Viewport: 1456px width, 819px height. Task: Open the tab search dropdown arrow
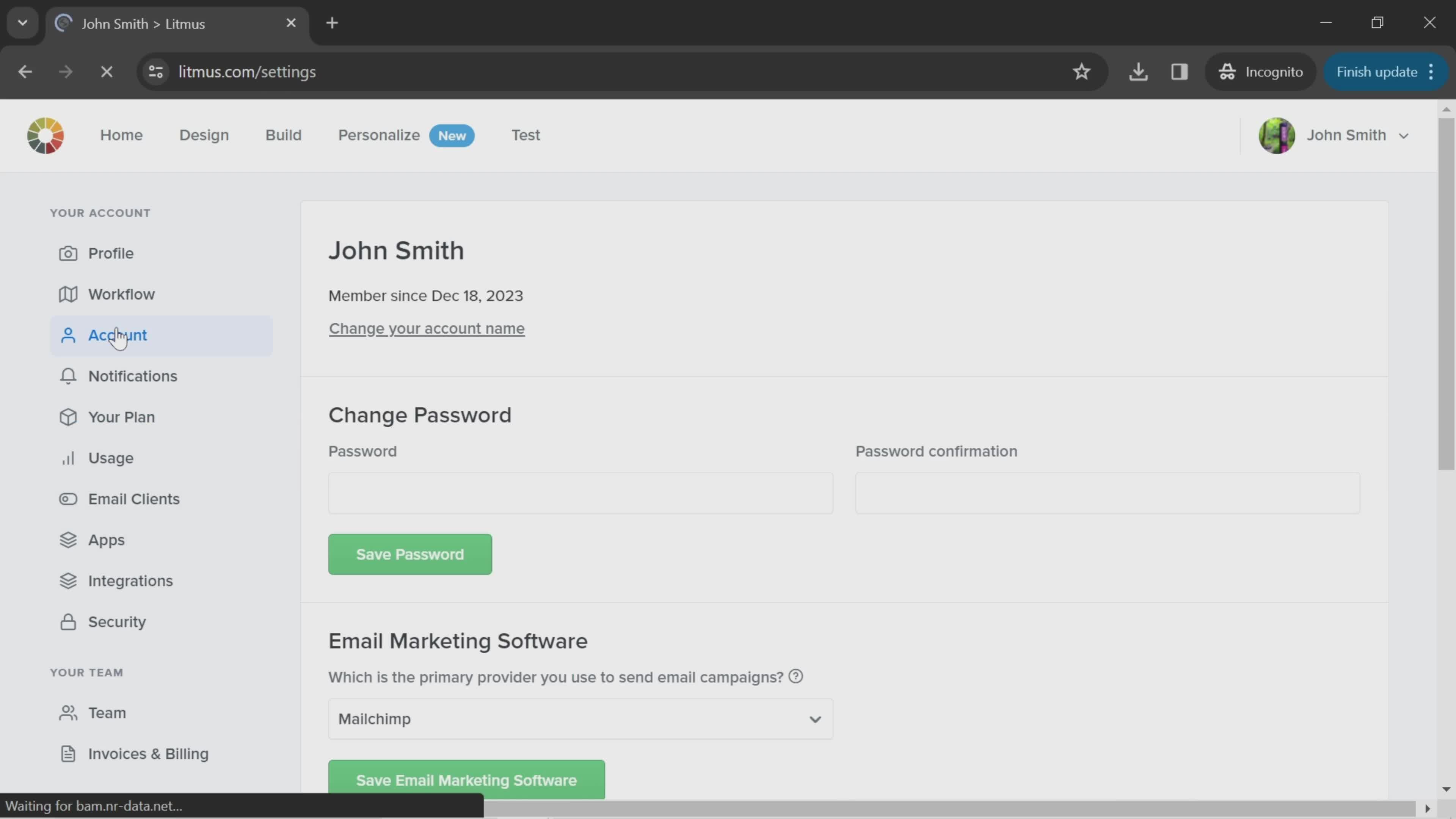(x=23, y=23)
